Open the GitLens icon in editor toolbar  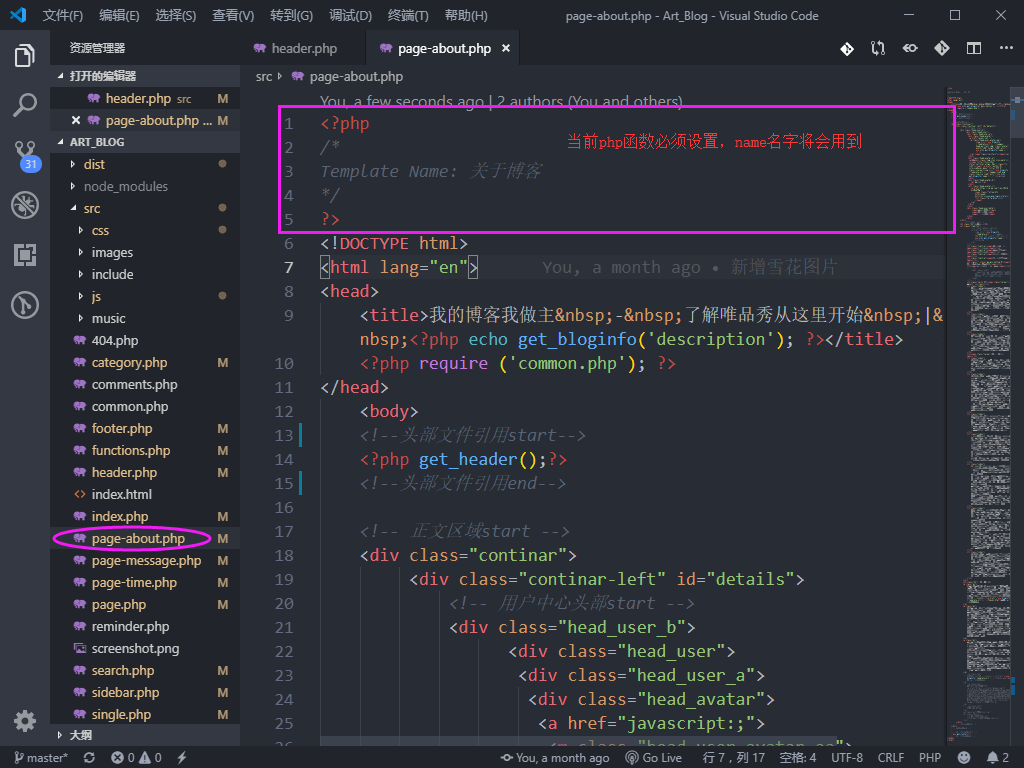click(x=846, y=47)
